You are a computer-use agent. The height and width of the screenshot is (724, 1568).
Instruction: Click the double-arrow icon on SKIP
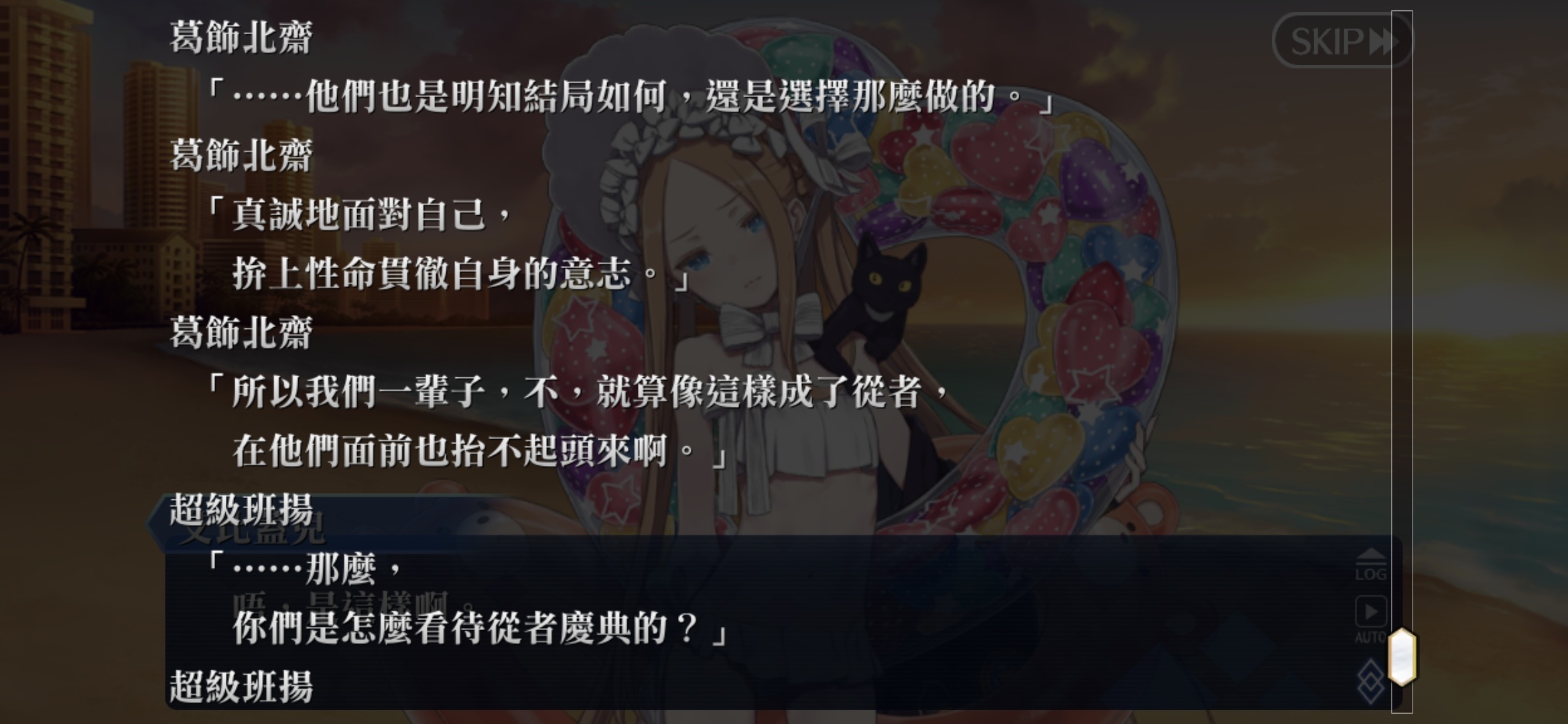click(x=1384, y=42)
